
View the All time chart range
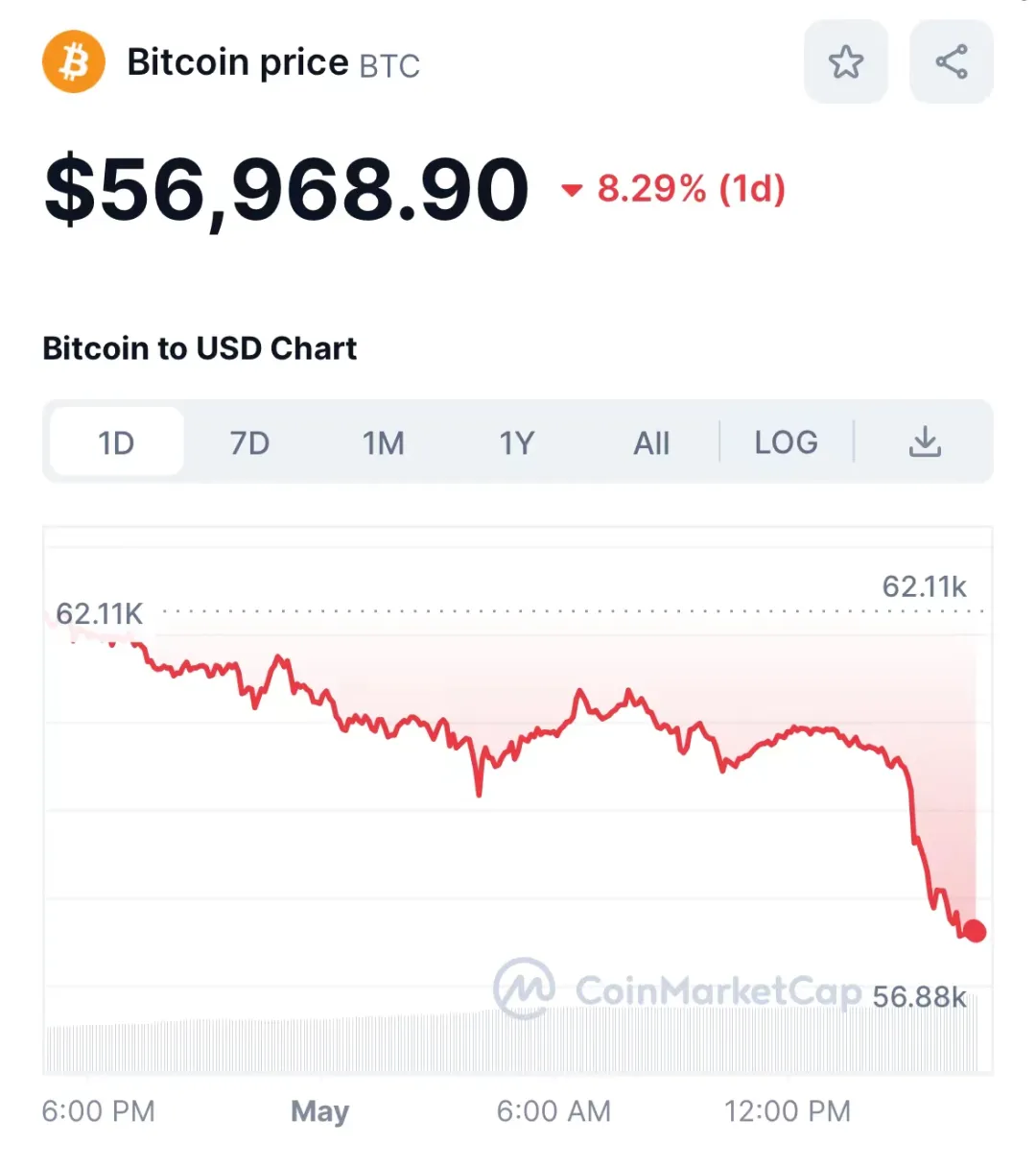pyautogui.click(x=651, y=442)
